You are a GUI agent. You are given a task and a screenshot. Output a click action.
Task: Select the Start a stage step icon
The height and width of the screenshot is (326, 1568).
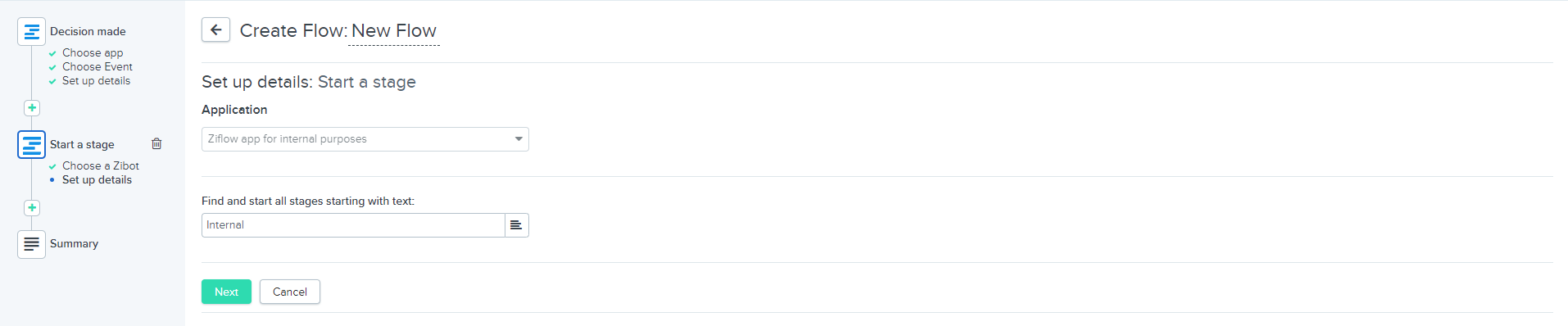coord(31,144)
